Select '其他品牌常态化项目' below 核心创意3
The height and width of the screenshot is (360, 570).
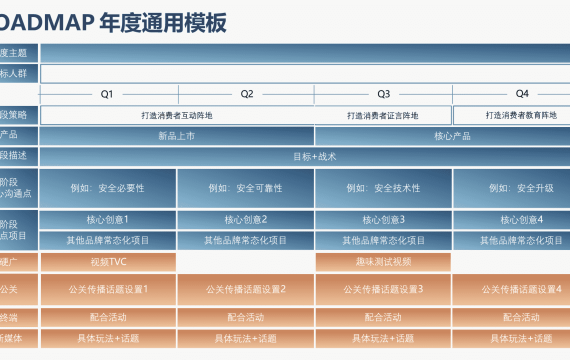click(384, 240)
